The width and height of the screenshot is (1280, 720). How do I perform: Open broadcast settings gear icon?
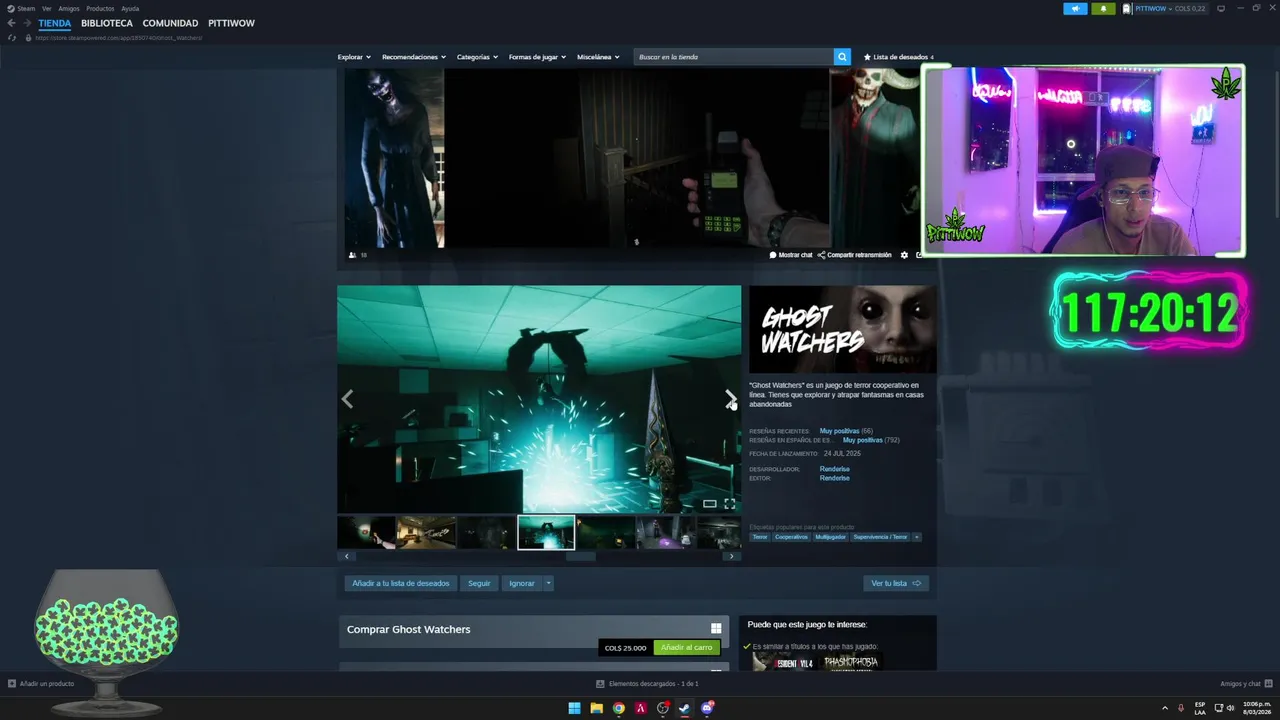904,255
